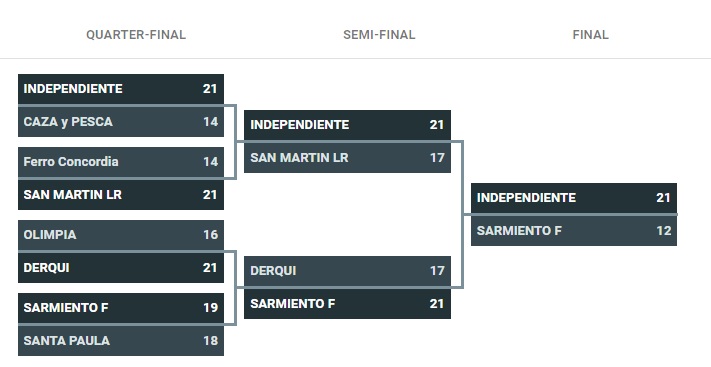This screenshot has height=367, width=711.
Task: Select the FINAL column header
Action: [590, 35]
